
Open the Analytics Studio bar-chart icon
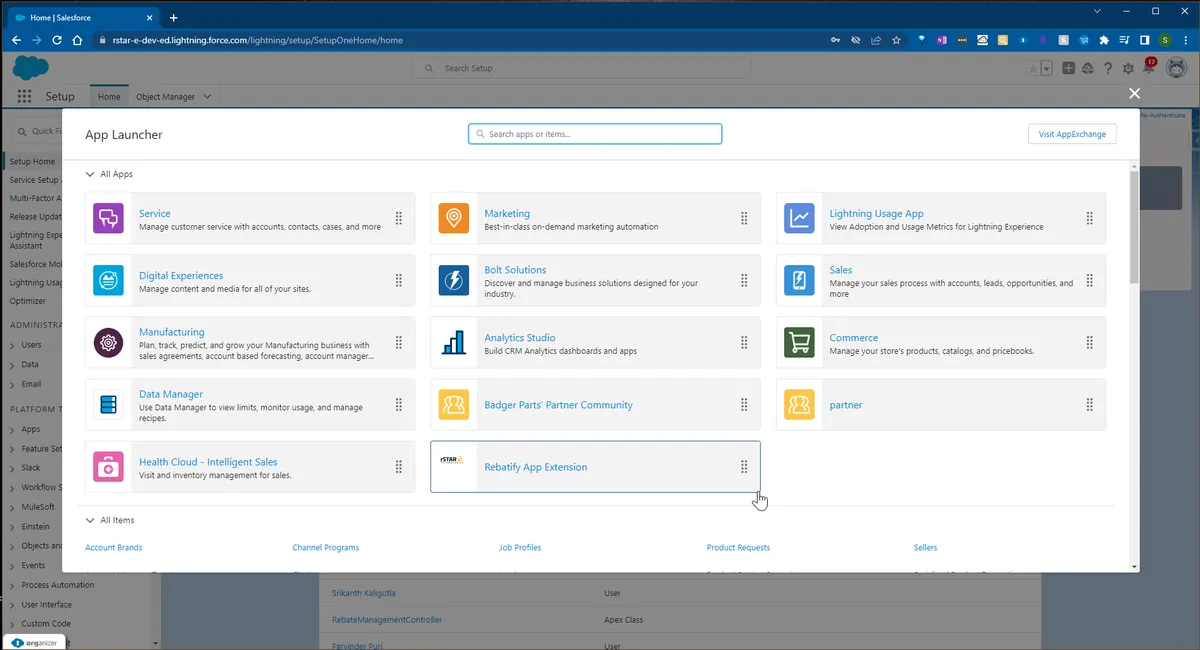click(454, 342)
